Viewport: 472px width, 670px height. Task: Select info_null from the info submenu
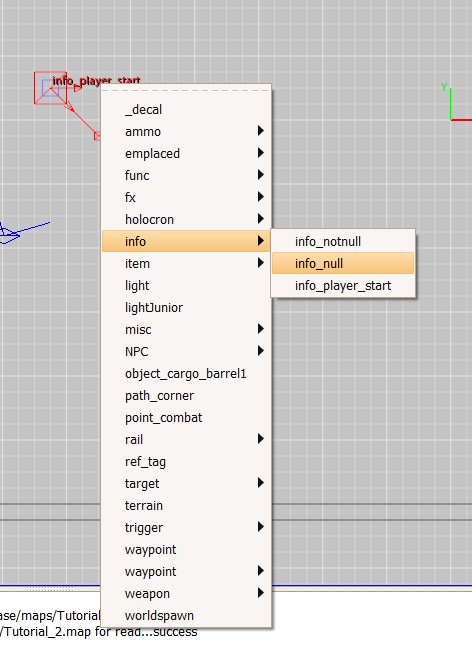tap(343, 263)
